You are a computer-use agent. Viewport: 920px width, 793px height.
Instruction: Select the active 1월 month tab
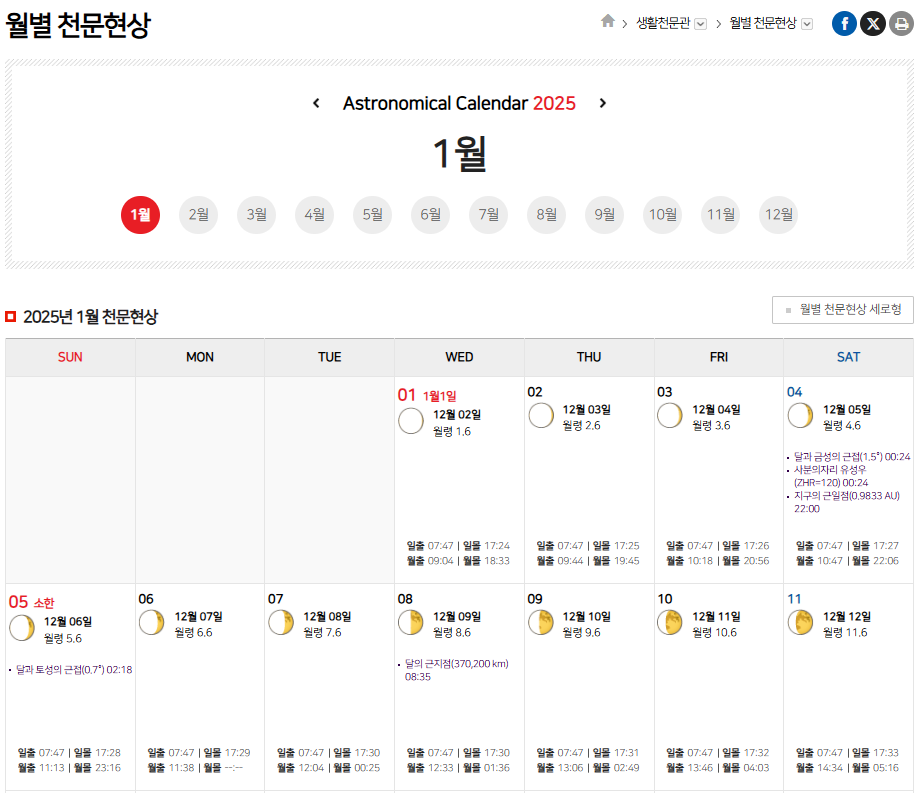[140, 214]
